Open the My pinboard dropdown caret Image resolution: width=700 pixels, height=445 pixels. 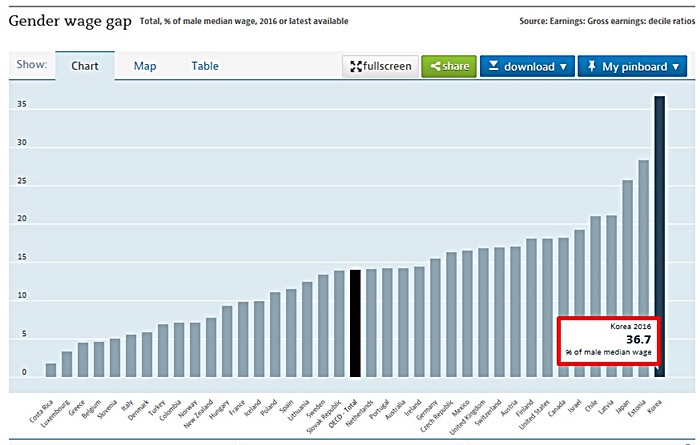(x=675, y=67)
